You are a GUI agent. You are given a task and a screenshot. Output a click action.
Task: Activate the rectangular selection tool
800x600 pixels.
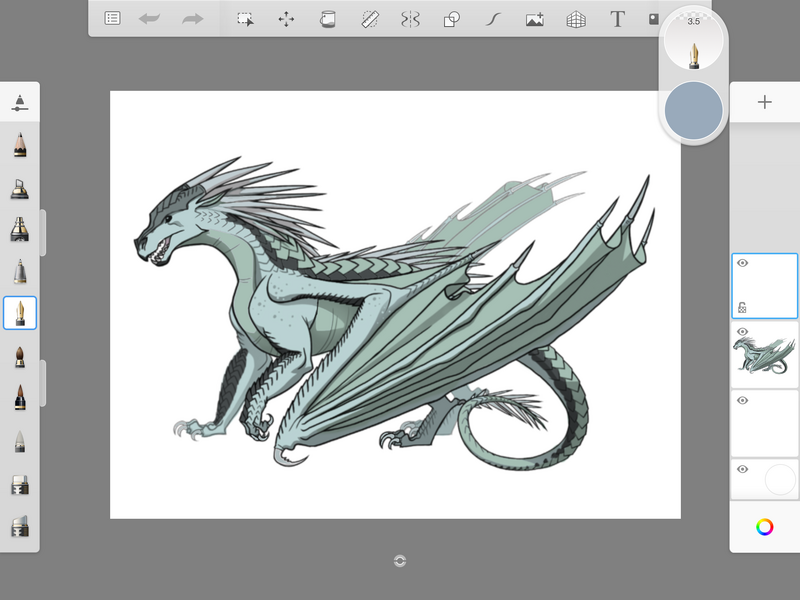(x=244, y=19)
